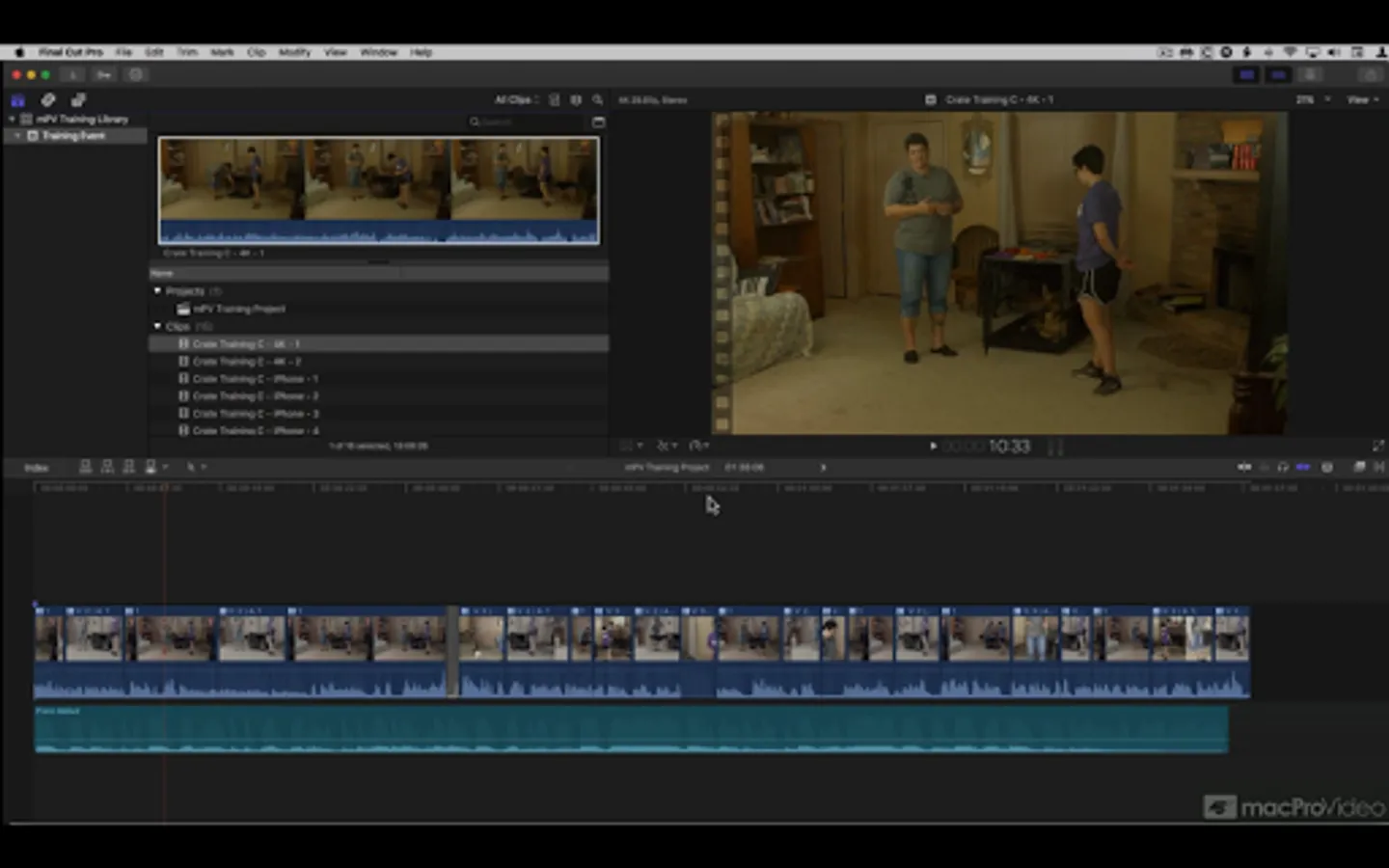
Task: Toggle the Timeline panel visibility button
Action: (x=1278, y=74)
